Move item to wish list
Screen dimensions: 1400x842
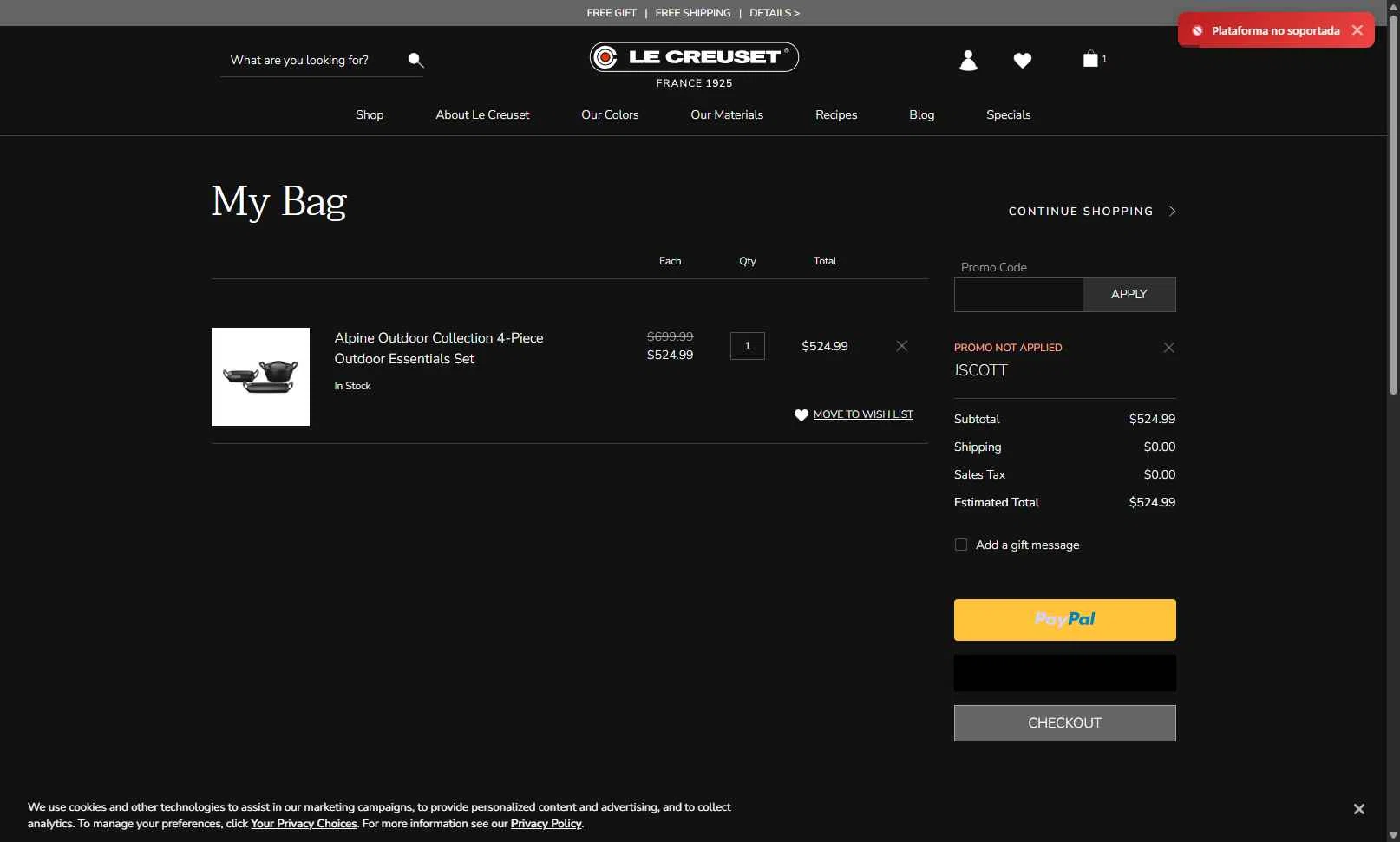863,414
